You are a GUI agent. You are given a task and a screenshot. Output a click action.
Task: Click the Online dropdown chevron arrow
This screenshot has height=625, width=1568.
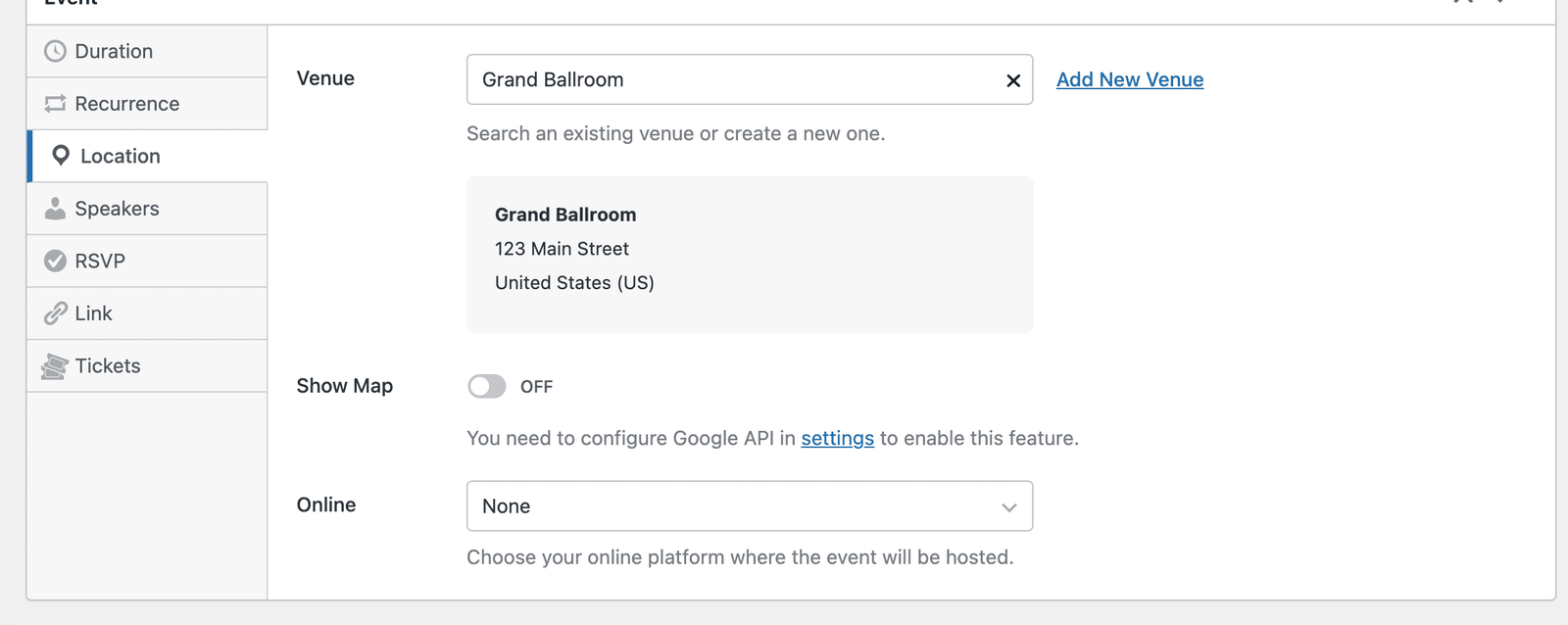1009,506
